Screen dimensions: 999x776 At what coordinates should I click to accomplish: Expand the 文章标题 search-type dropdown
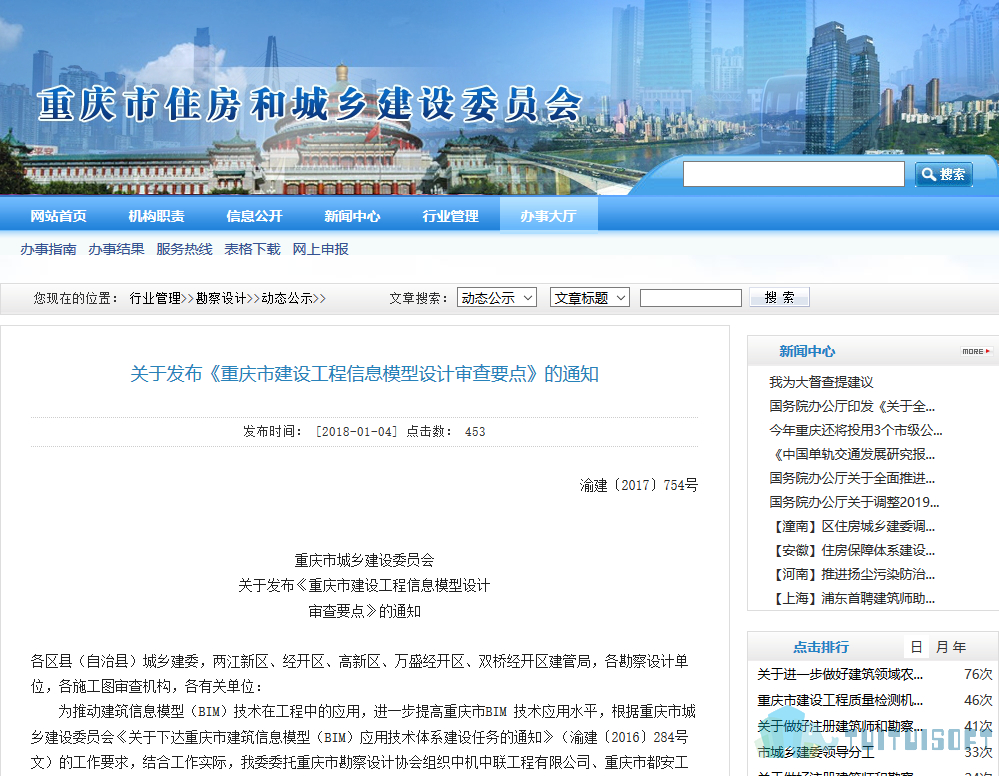[x=590, y=298]
